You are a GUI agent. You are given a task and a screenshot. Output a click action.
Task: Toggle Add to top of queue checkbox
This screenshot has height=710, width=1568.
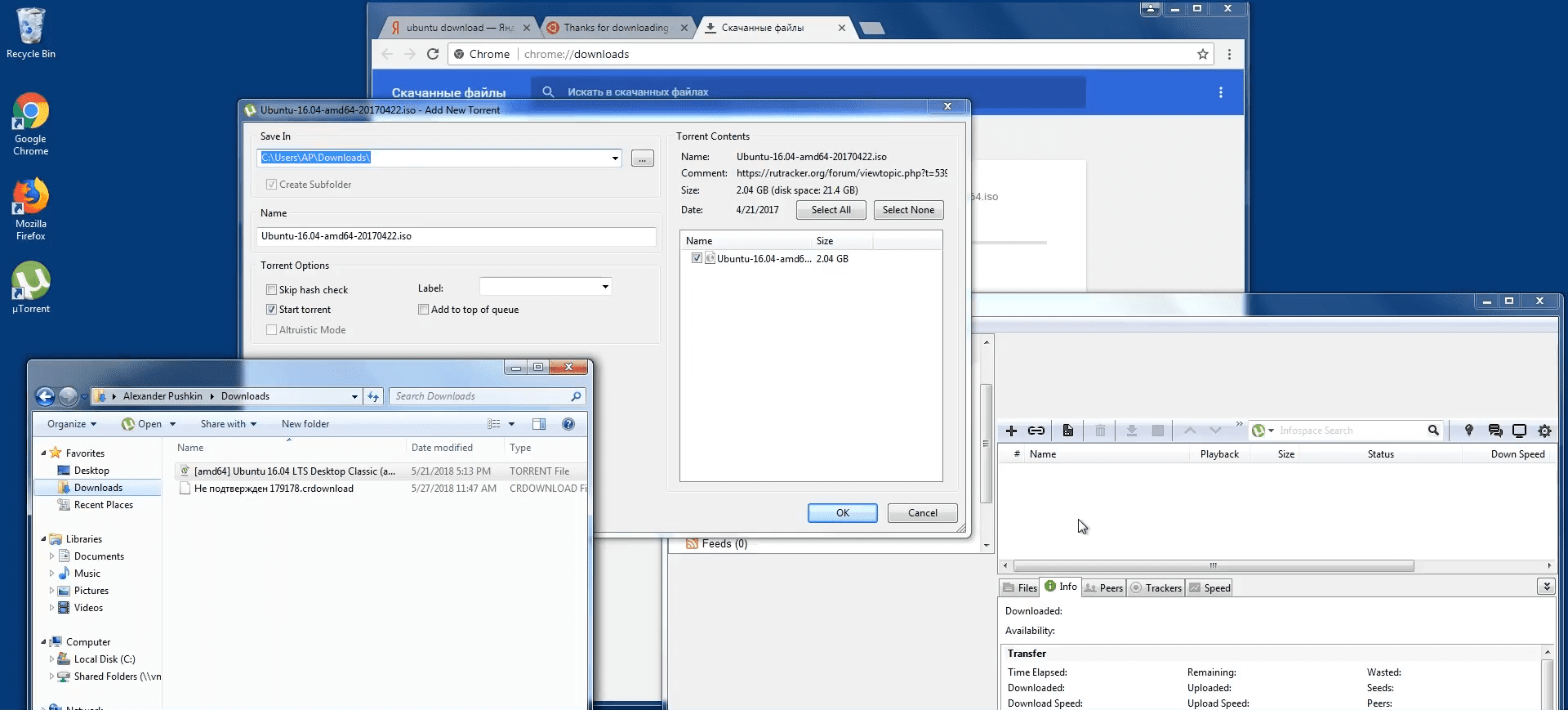tap(423, 310)
